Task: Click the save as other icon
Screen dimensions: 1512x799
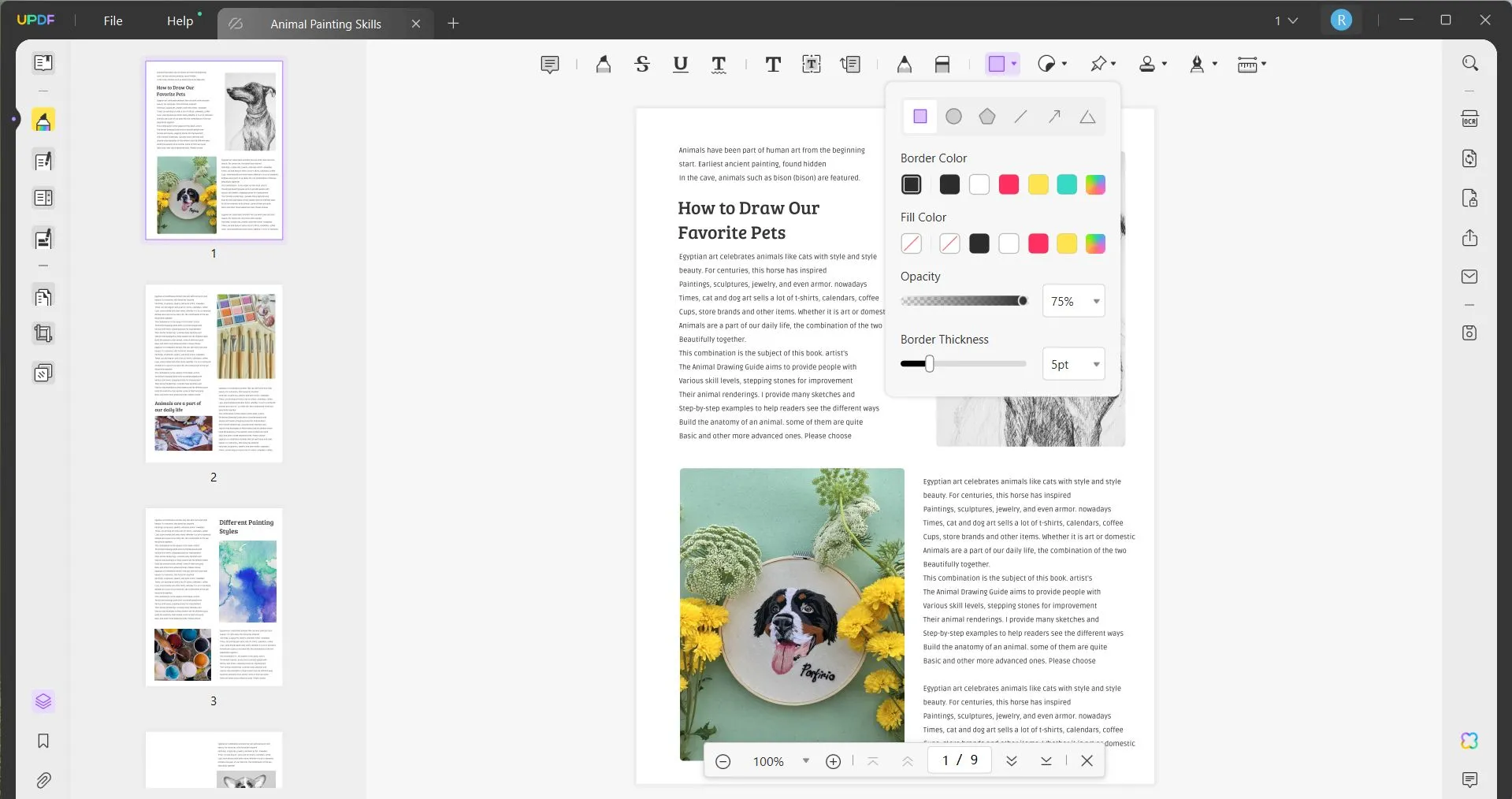Action: tap(1470, 333)
